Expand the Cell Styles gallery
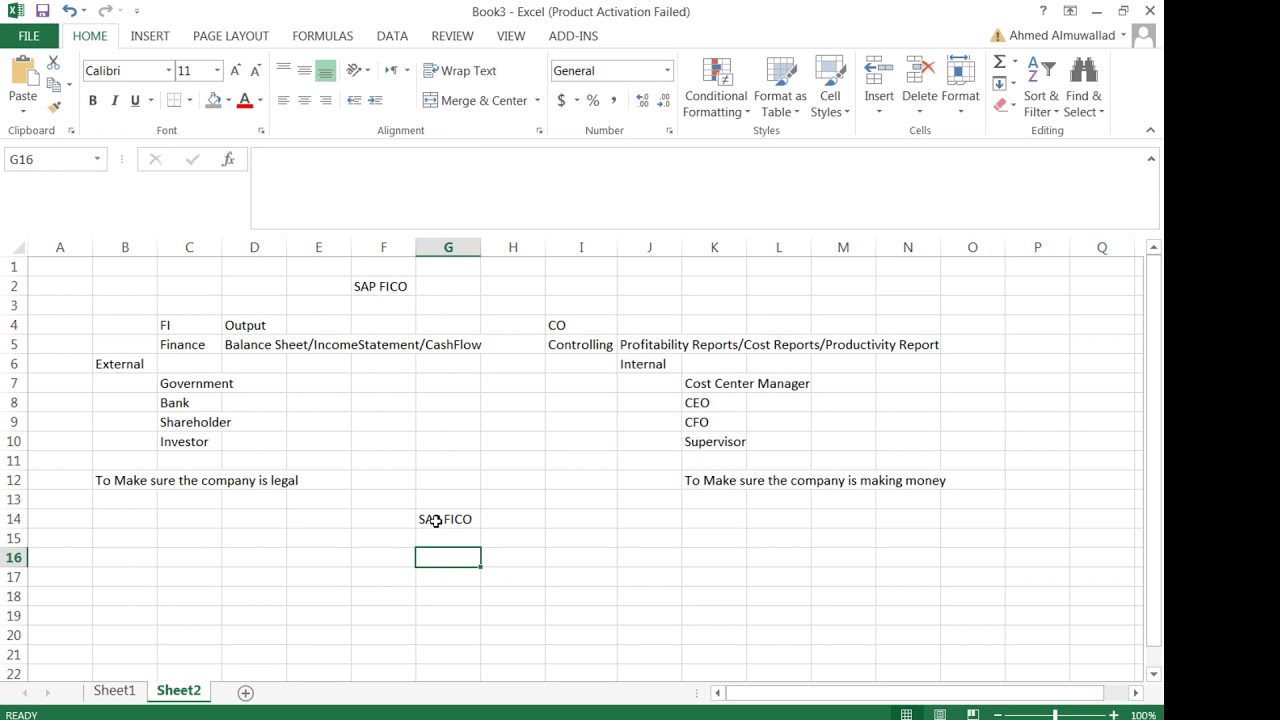1280x720 pixels. (830, 87)
